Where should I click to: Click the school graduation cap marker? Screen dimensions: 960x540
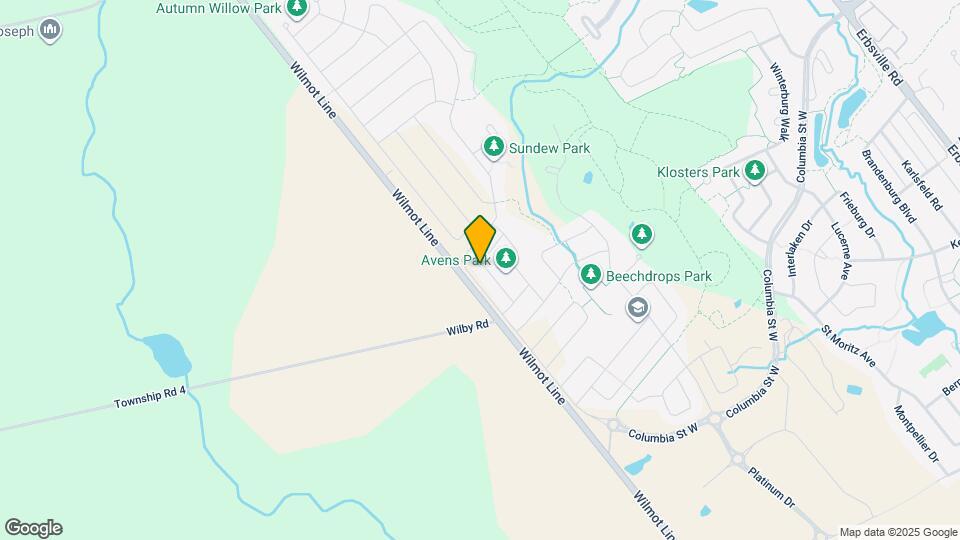pos(637,309)
